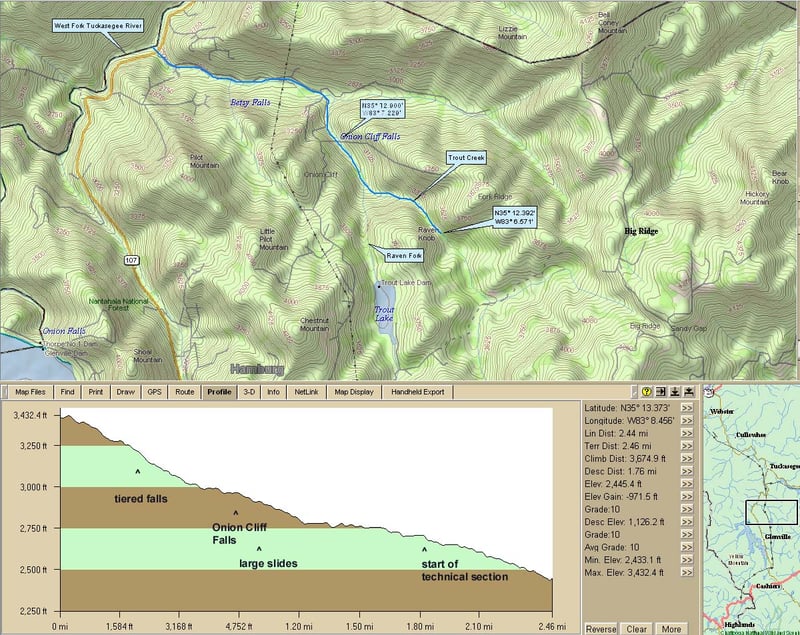Click the Clear button
This screenshot has width=800, height=635.
pyautogui.click(x=636, y=629)
